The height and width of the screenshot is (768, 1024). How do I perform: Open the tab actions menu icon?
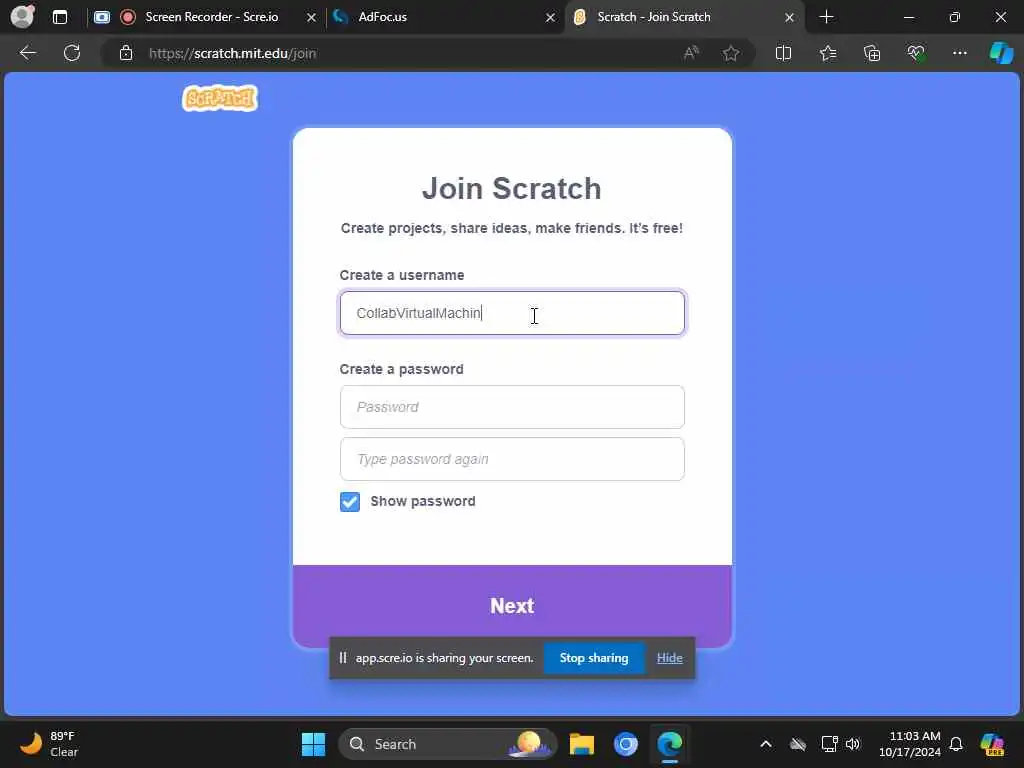[x=59, y=17]
